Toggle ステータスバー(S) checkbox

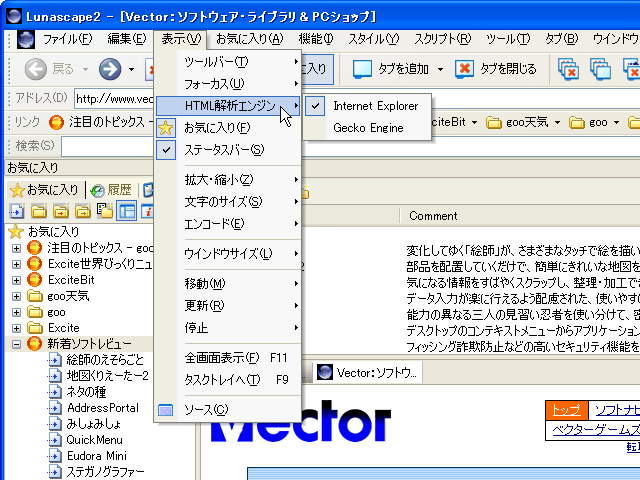click(x=229, y=150)
